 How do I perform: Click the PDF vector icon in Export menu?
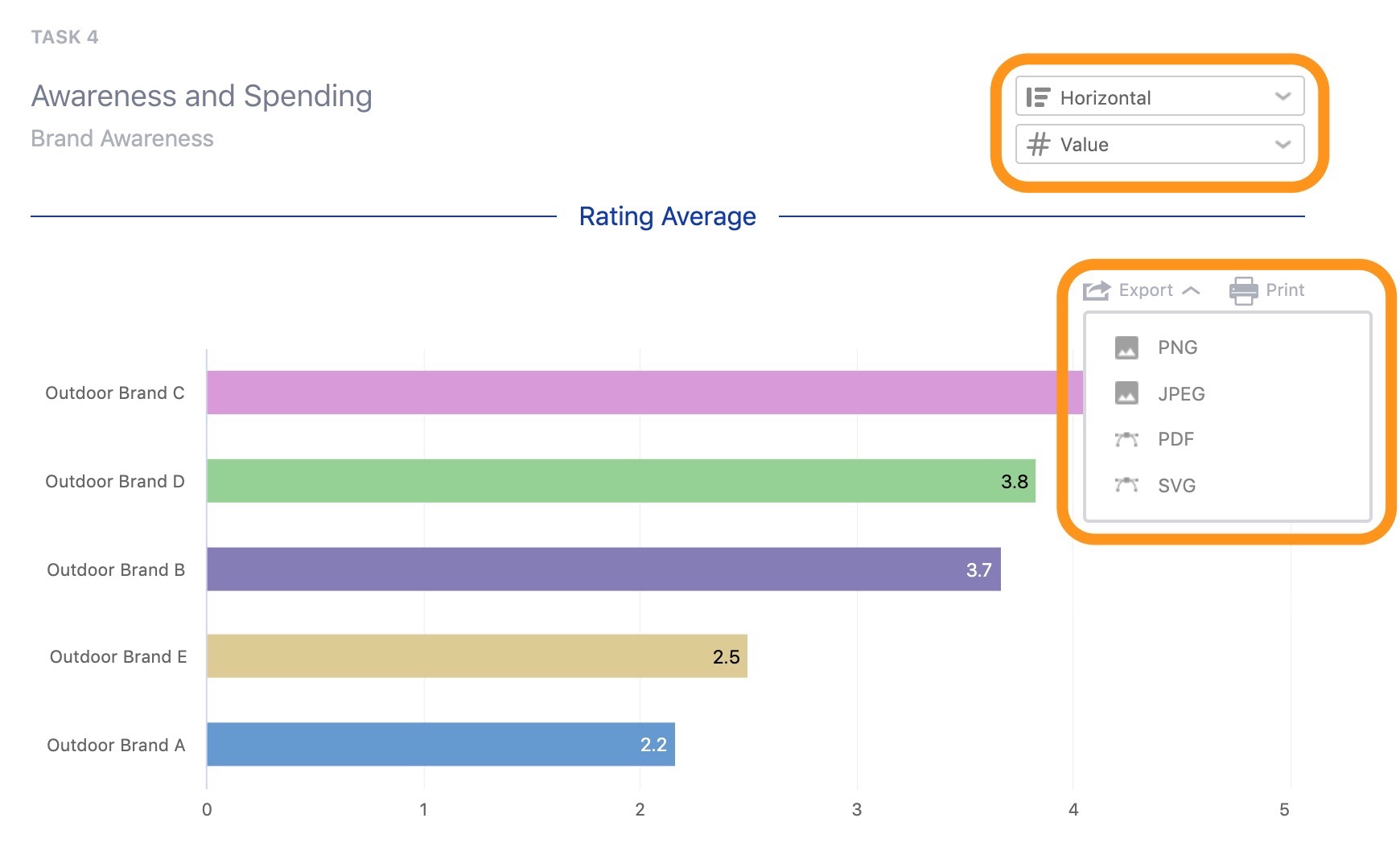pos(1128,439)
